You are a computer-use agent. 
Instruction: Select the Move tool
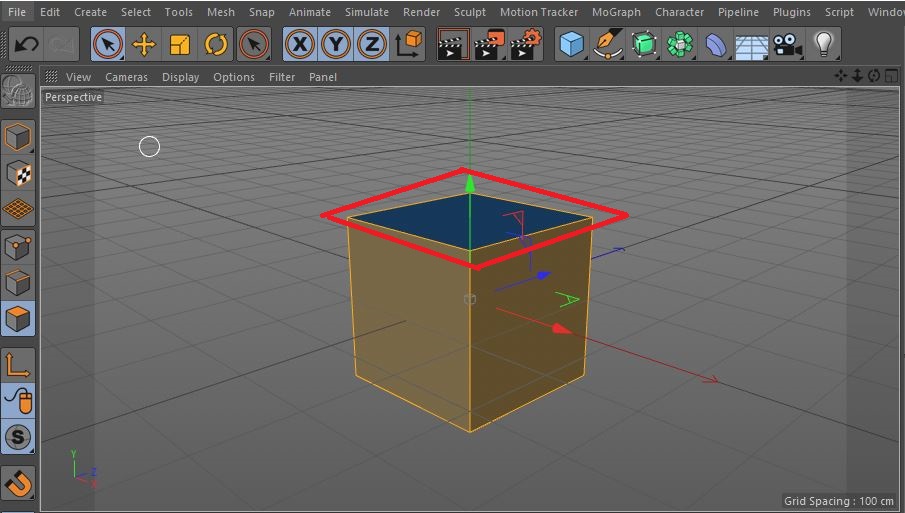[x=143, y=44]
